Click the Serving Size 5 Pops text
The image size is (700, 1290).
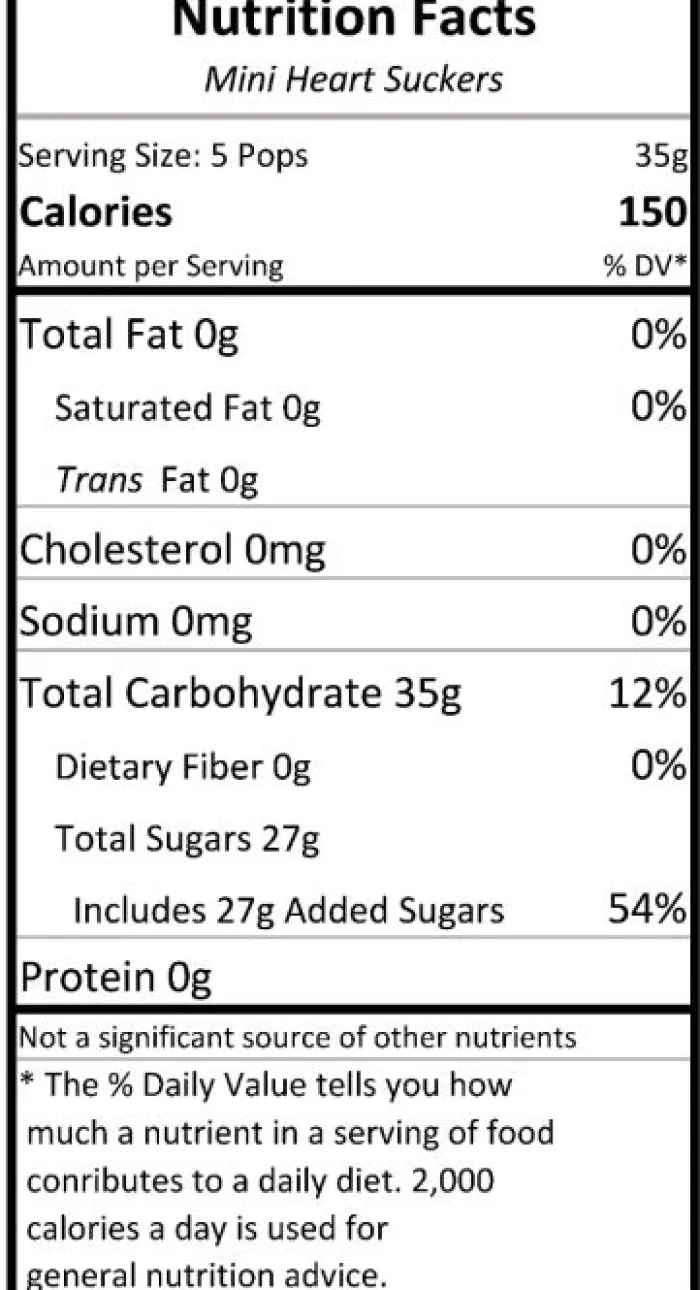tap(164, 156)
